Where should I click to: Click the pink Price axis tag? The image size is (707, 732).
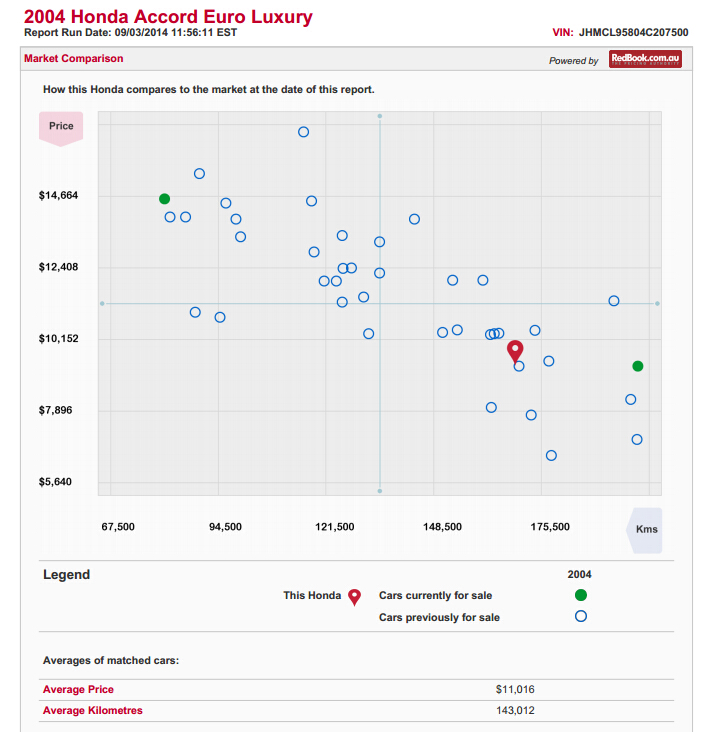point(60,127)
